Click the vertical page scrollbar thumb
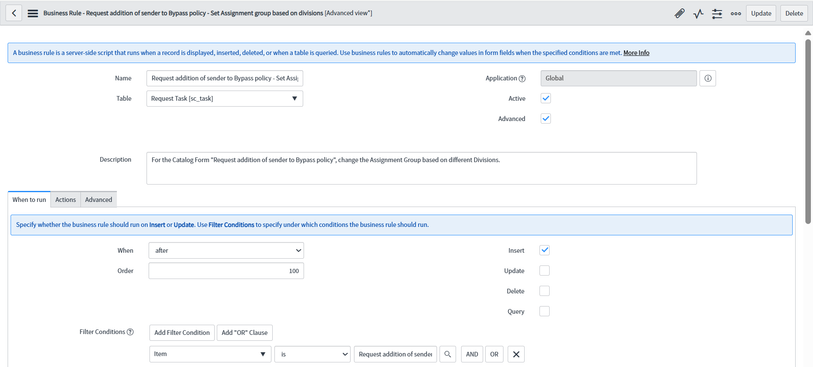 (808, 131)
